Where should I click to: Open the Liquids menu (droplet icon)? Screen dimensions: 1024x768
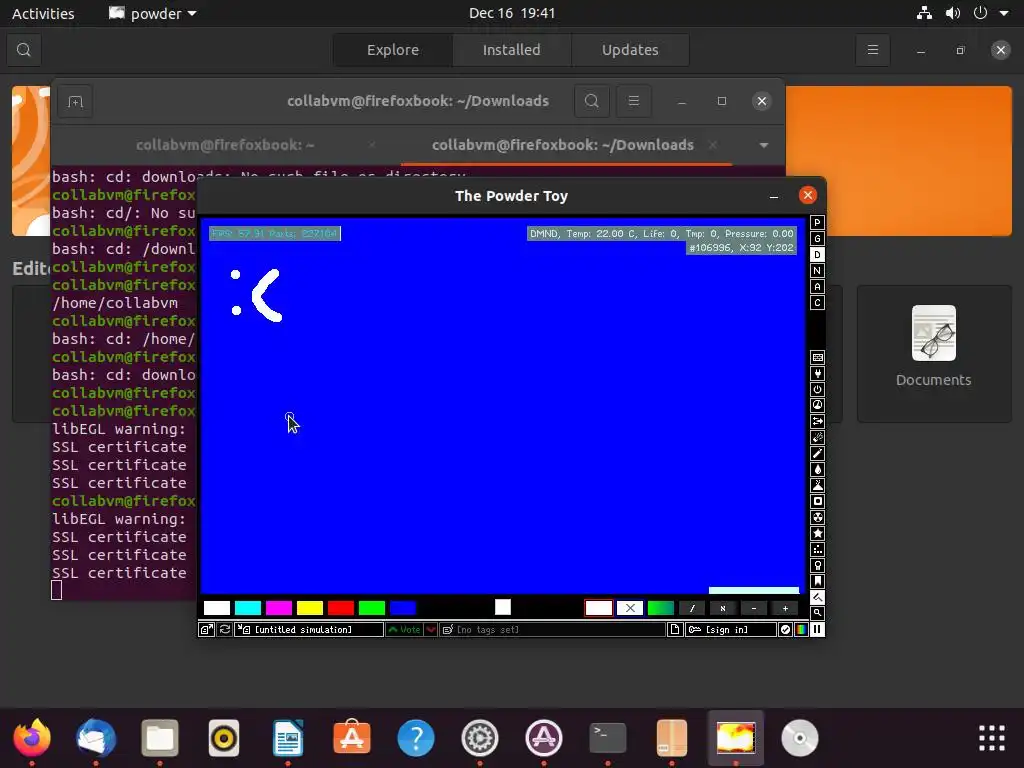(817, 470)
